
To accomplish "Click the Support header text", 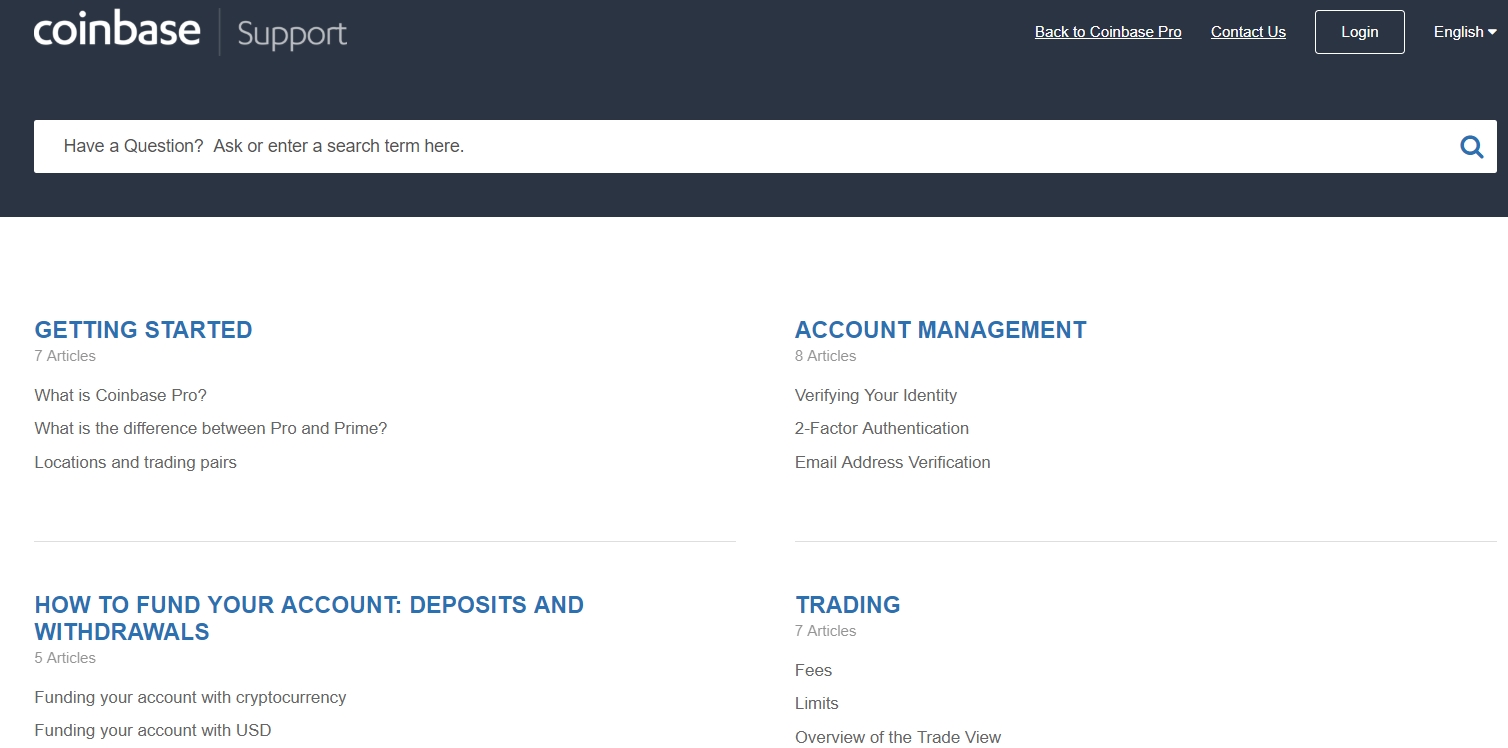I will point(292,35).
